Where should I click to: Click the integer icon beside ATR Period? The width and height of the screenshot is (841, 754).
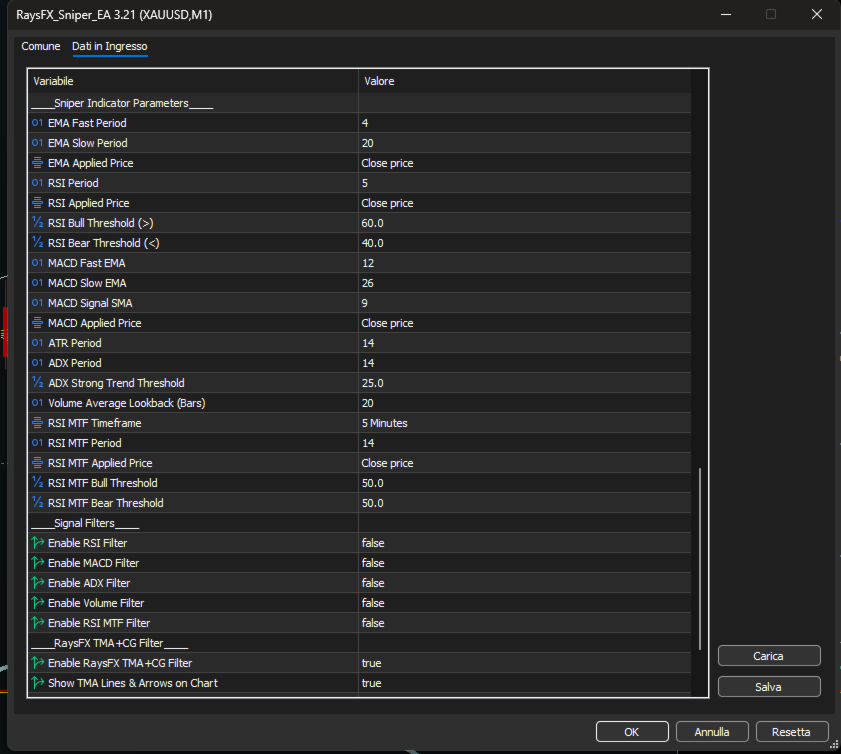click(x=37, y=343)
